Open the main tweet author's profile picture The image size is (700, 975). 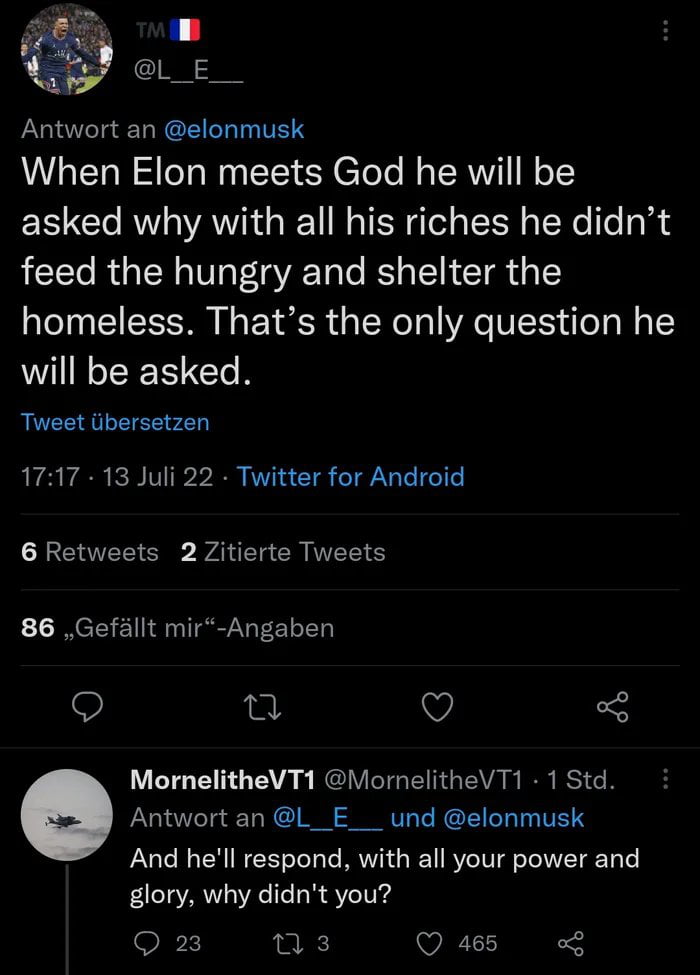pyautogui.click(x=66, y=49)
